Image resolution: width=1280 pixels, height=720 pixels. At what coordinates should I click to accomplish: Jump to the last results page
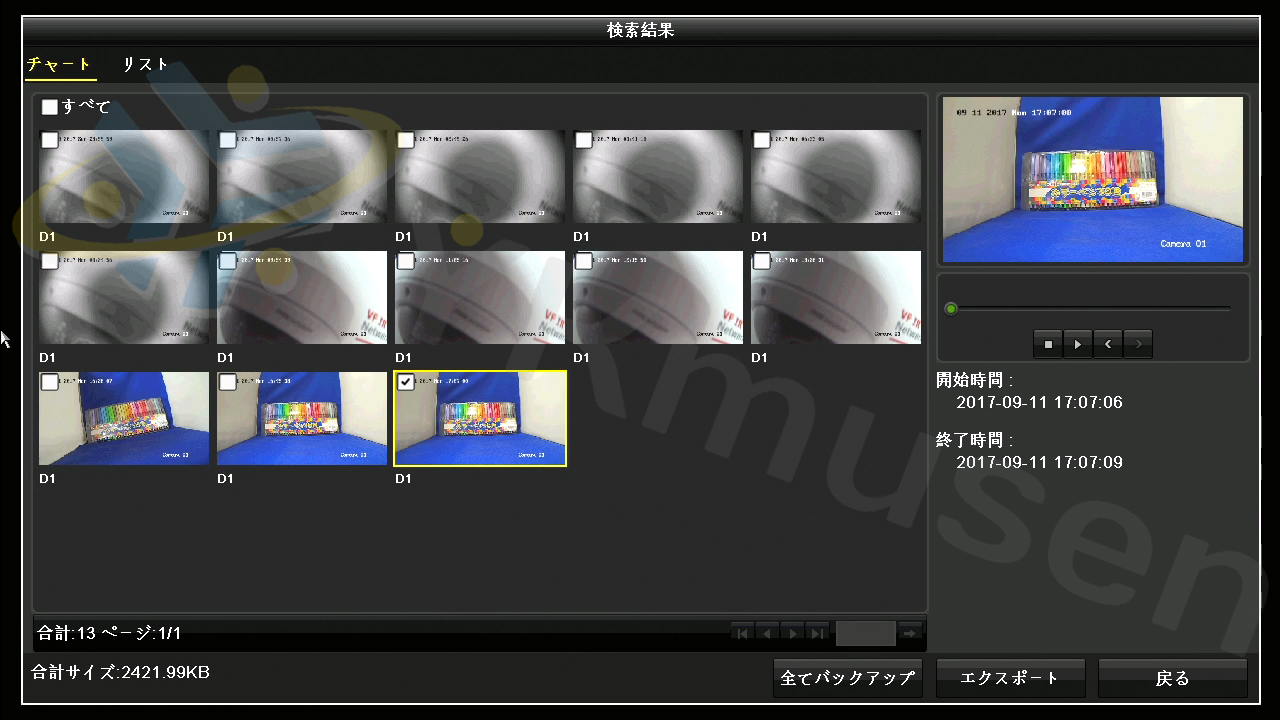tap(816, 632)
